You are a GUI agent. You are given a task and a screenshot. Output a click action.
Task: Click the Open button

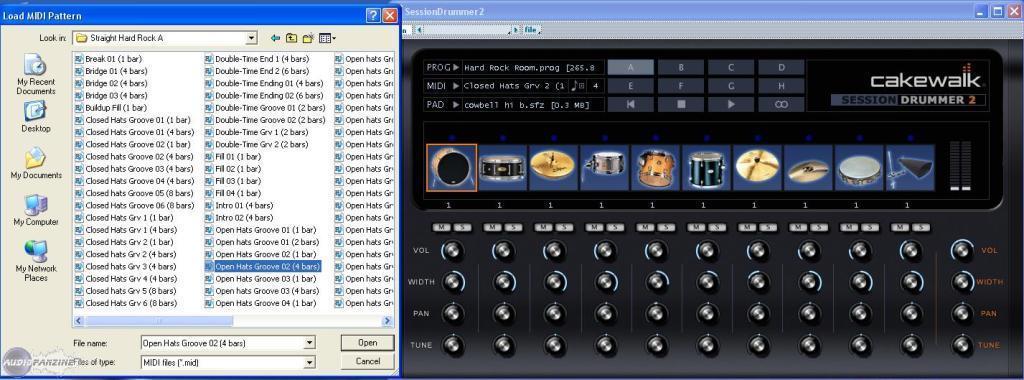(368, 343)
